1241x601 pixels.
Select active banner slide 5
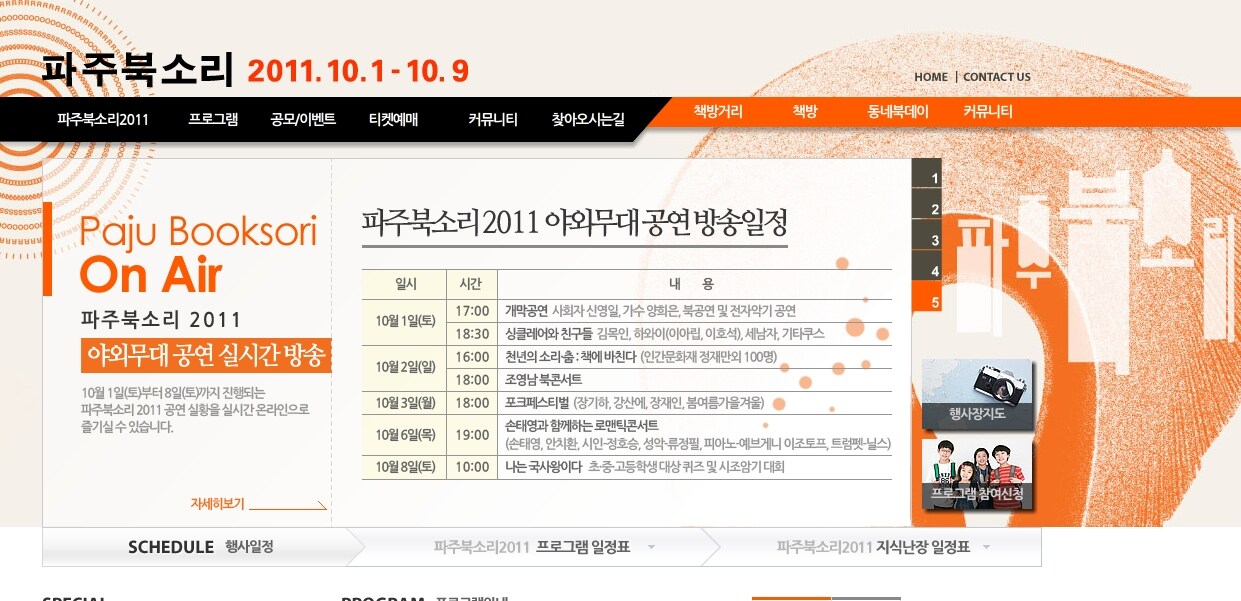(x=927, y=298)
